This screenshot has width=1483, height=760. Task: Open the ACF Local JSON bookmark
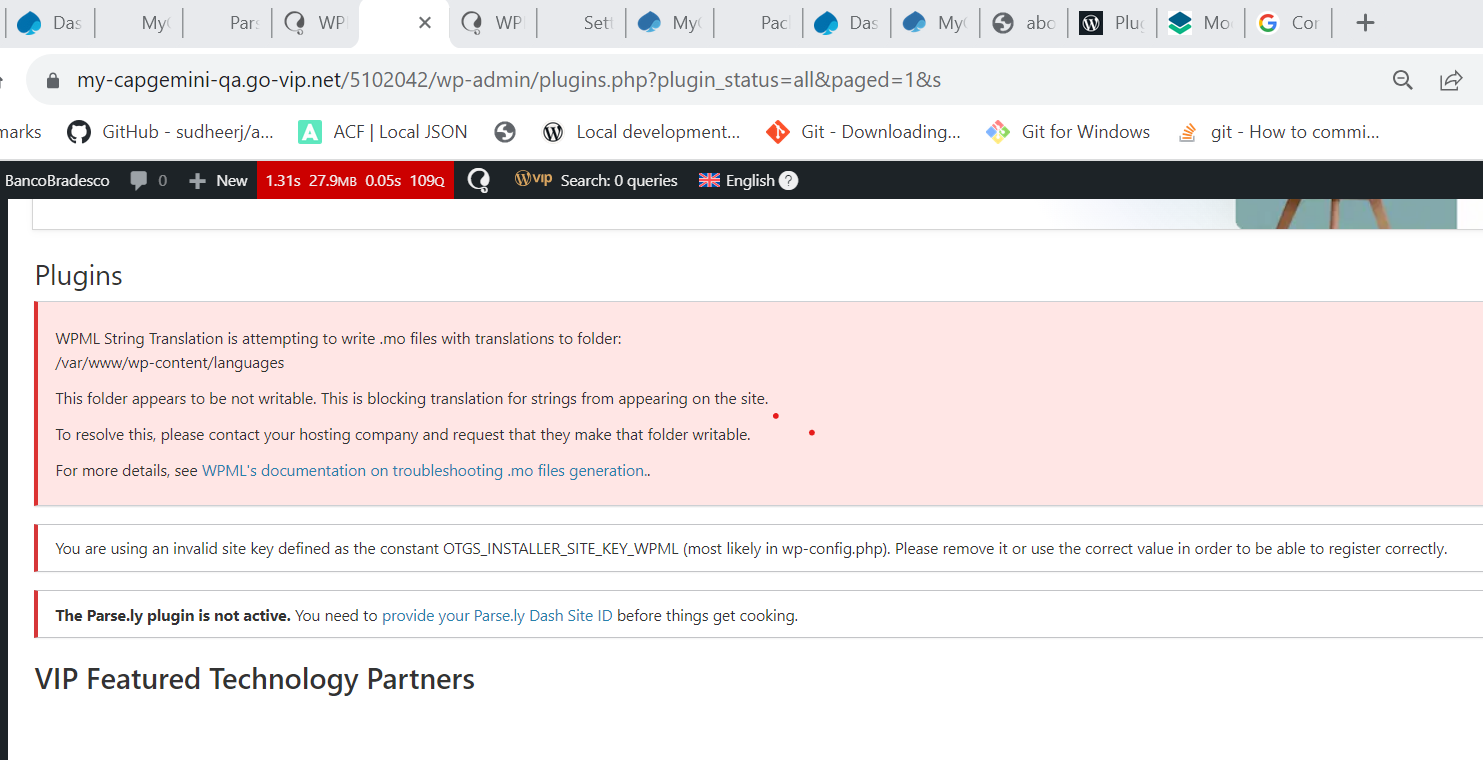pyautogui.click(x=383, y=132)
